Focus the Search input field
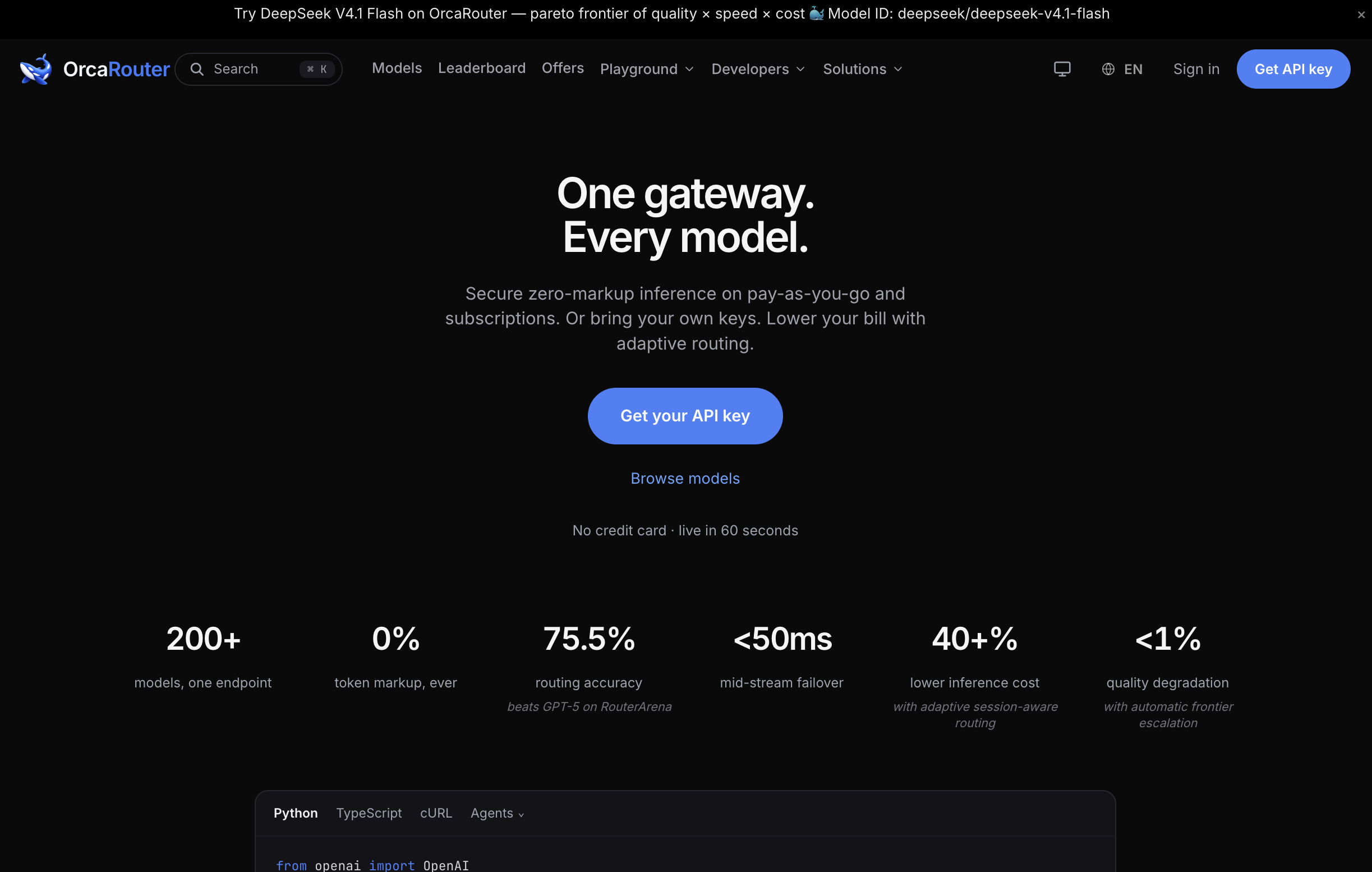 (x=258, y=69)
